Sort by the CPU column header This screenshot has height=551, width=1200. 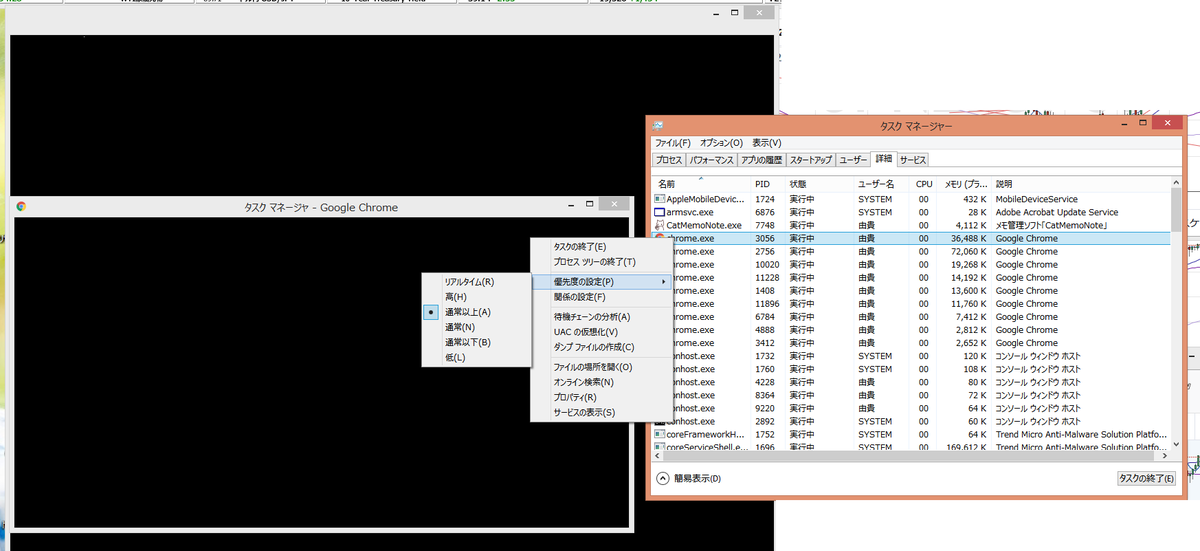[923, 184]
